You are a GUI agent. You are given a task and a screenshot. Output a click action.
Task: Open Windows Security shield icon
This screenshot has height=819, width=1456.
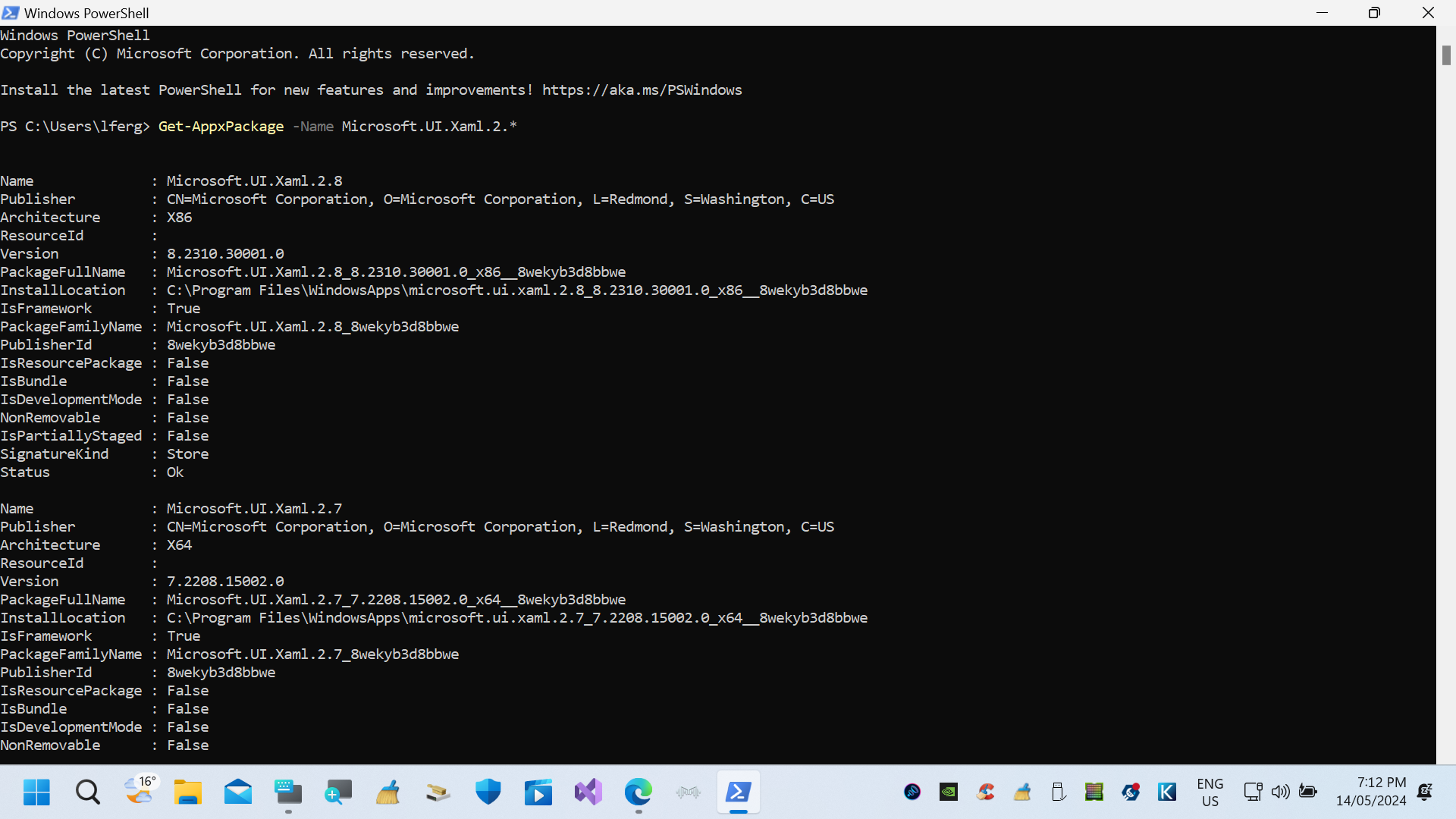(x=488, y=792)
